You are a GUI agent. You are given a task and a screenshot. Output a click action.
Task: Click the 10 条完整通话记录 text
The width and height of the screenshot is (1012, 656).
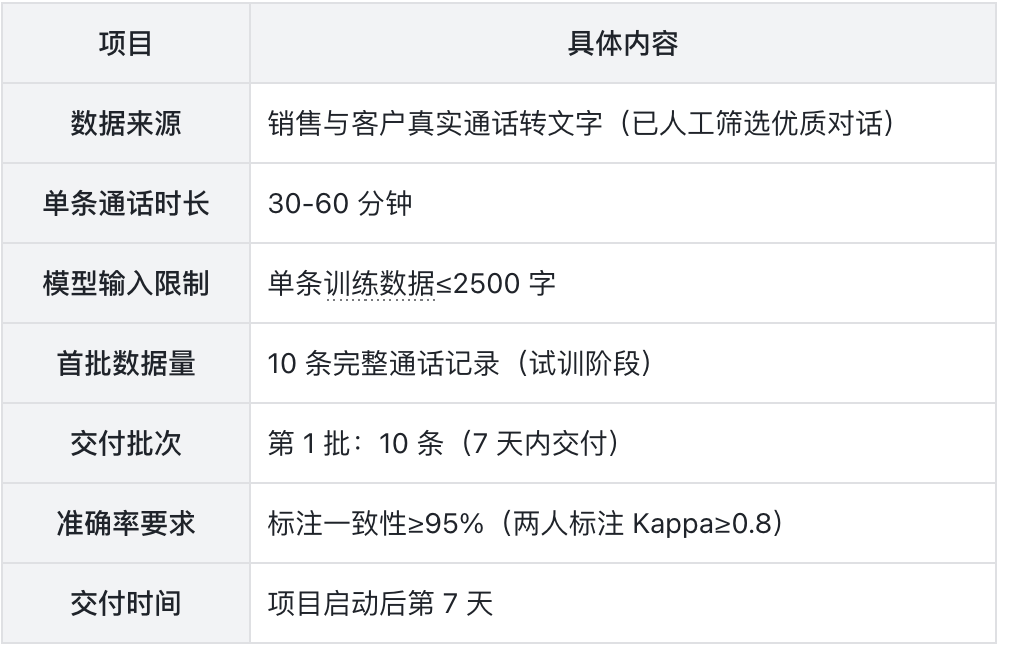pos(383,364)
